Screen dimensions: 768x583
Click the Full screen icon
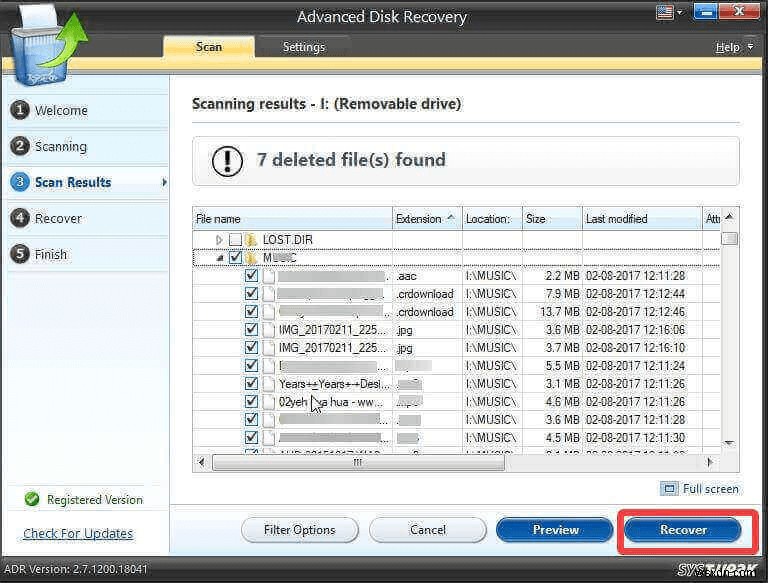[669, 489]
